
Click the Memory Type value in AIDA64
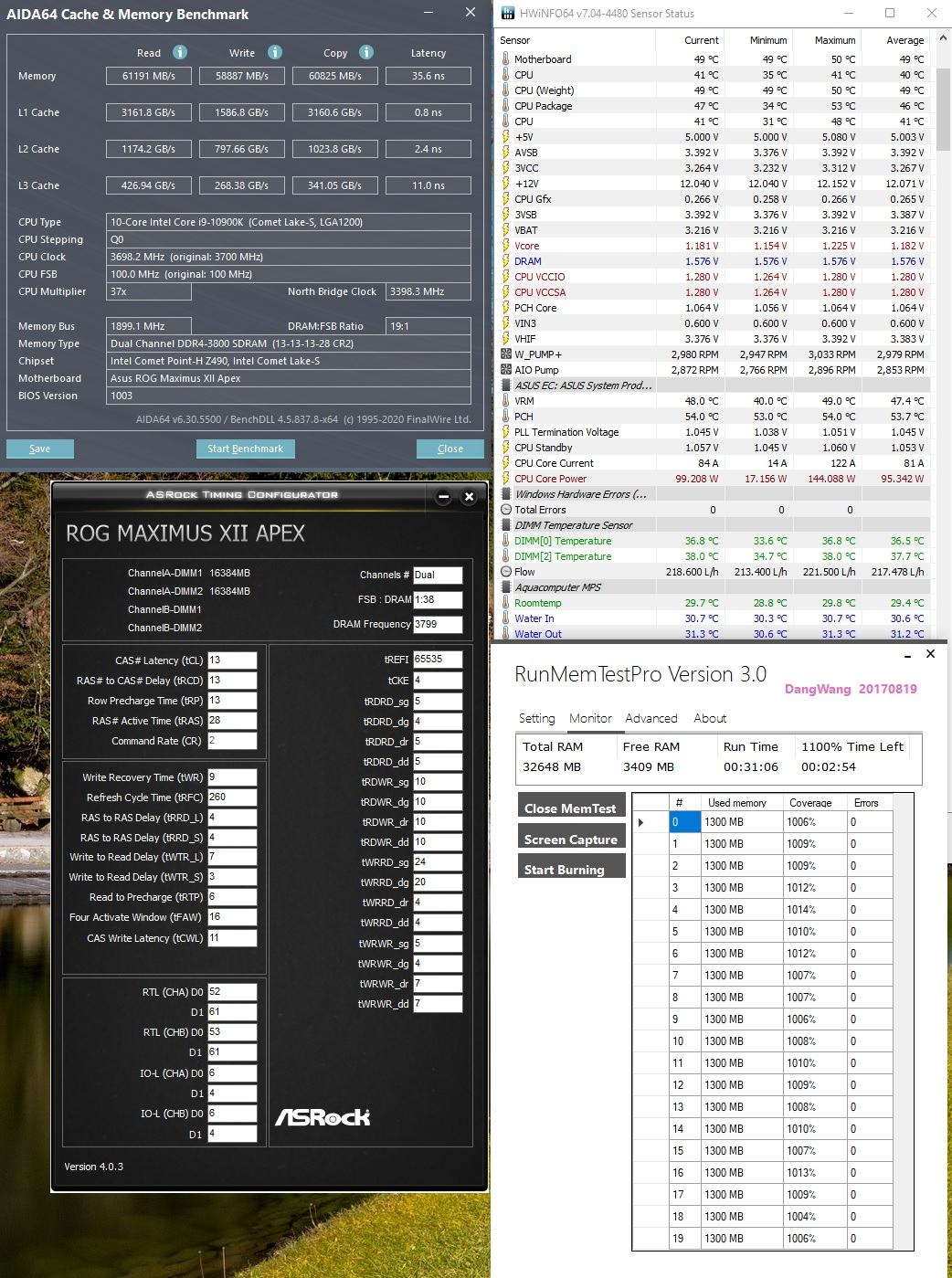coord(289,343)
